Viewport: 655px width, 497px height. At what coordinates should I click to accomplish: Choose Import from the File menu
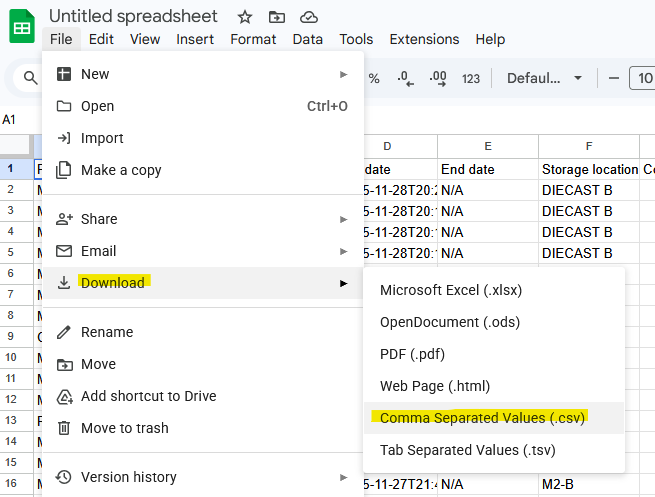tap(203, 138)
